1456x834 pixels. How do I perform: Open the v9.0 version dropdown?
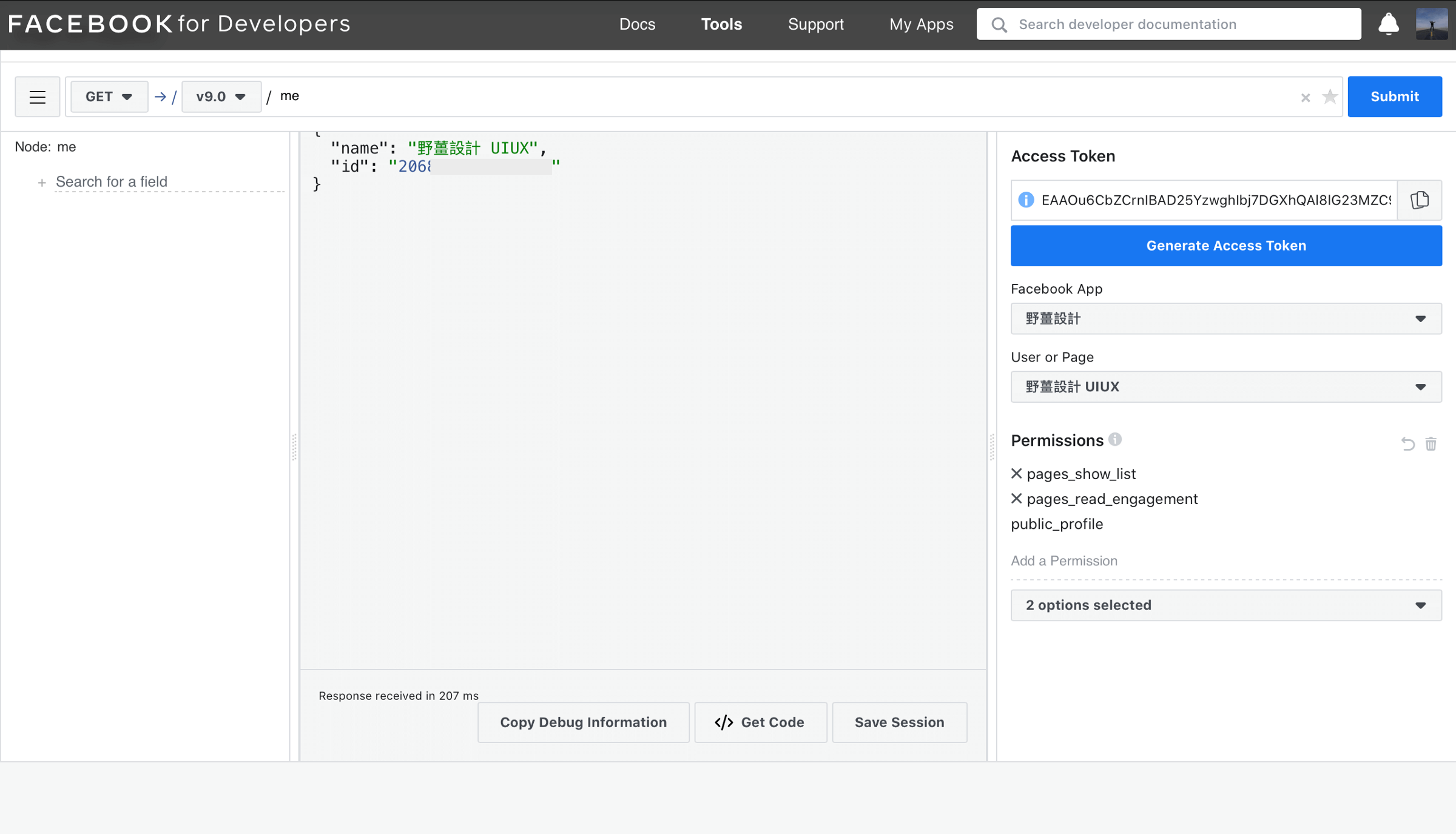coord(221,96)
